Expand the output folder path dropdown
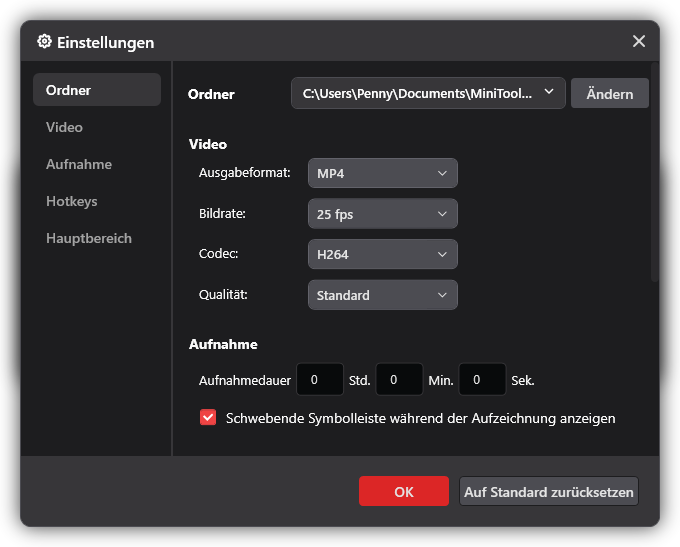Image resolution: width=680 pixels, height=547 pixels. coord(428,93)
